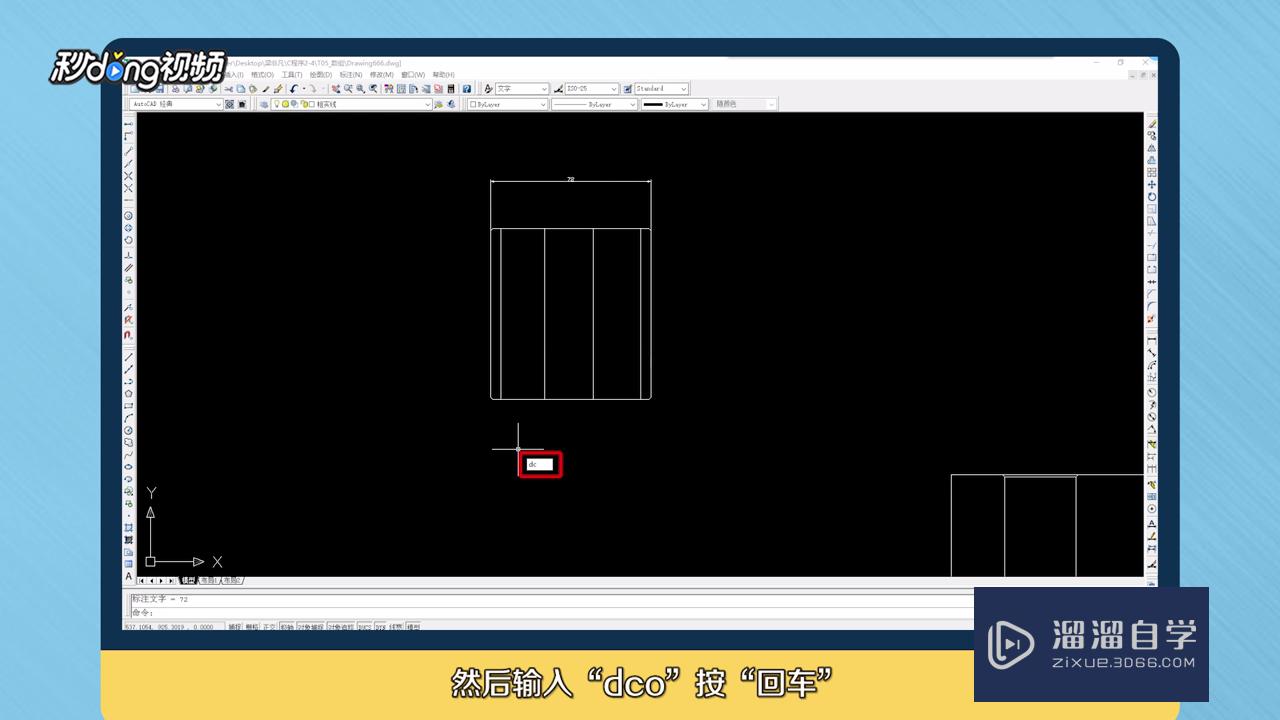
Task: Toggle 捕捉 snap mode in status bar
Action: pyautogui.click(x=235, y=627)
